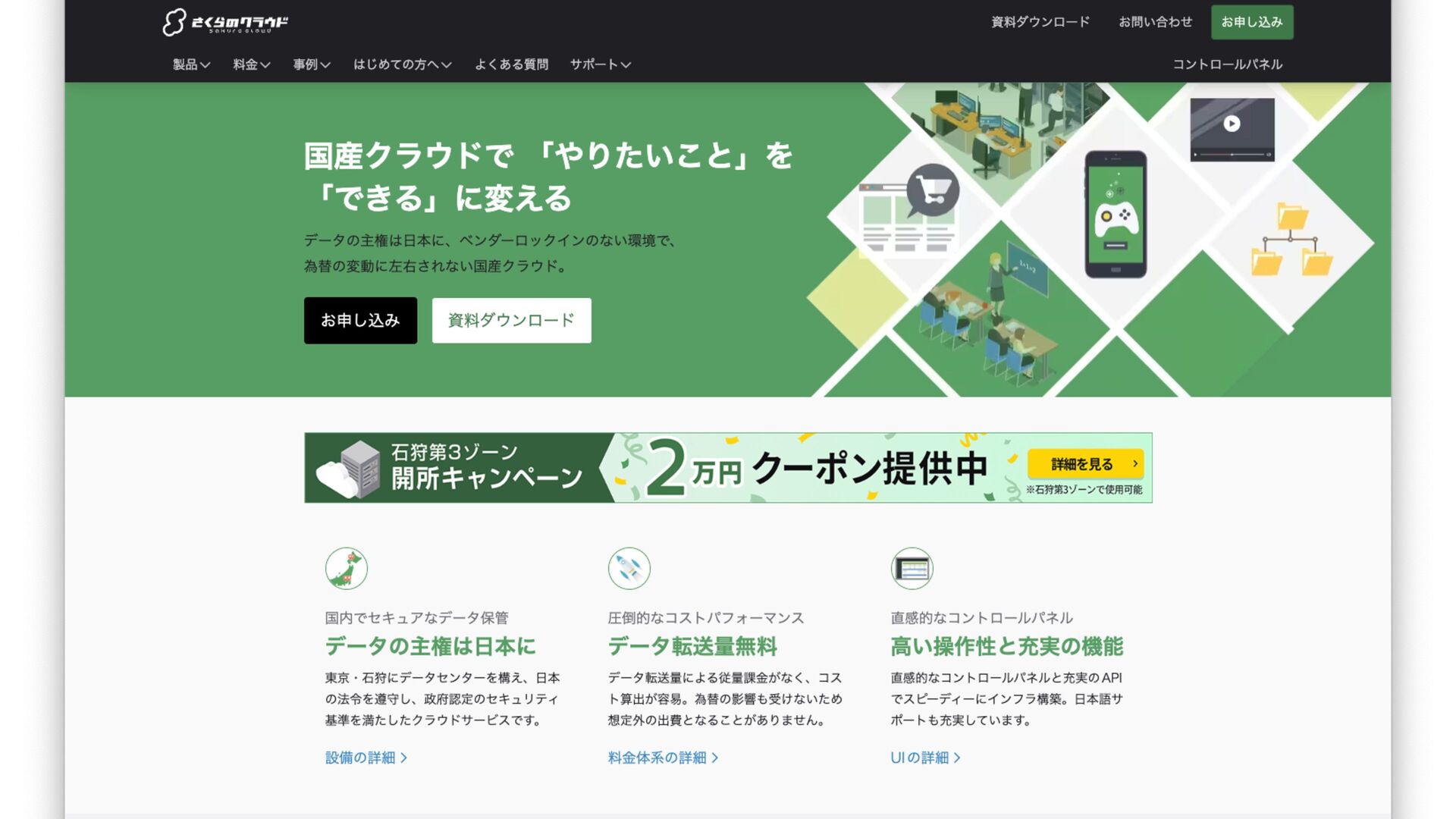Expand the はじめての方へ menu
The image size is (1456, 819).
coord(402,64)
